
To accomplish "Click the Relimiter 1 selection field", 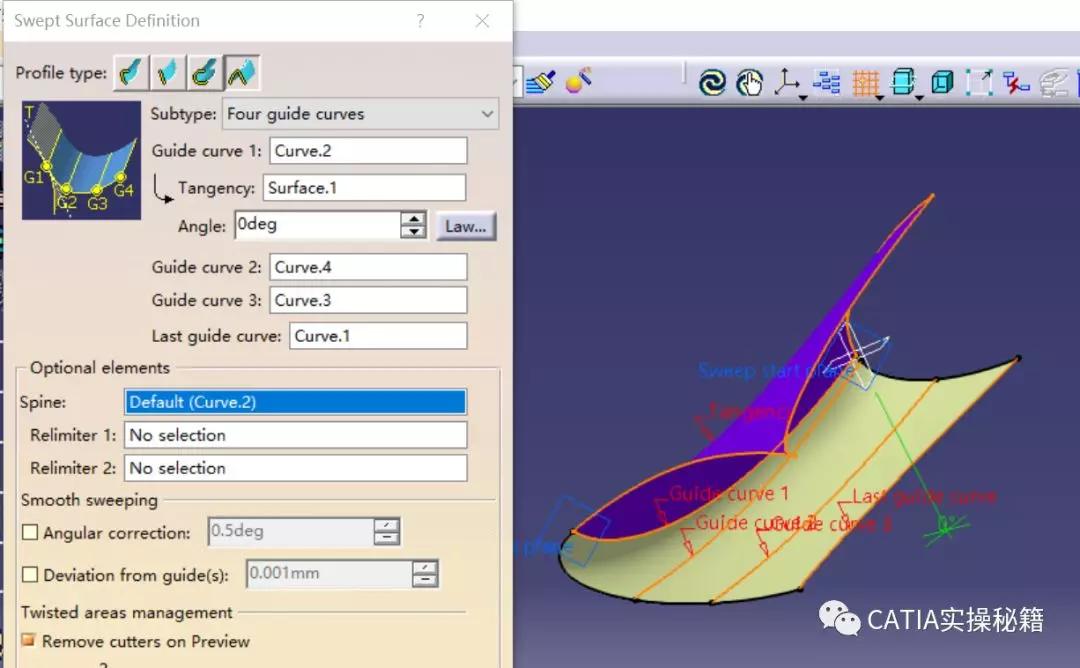I will (295, 435).
